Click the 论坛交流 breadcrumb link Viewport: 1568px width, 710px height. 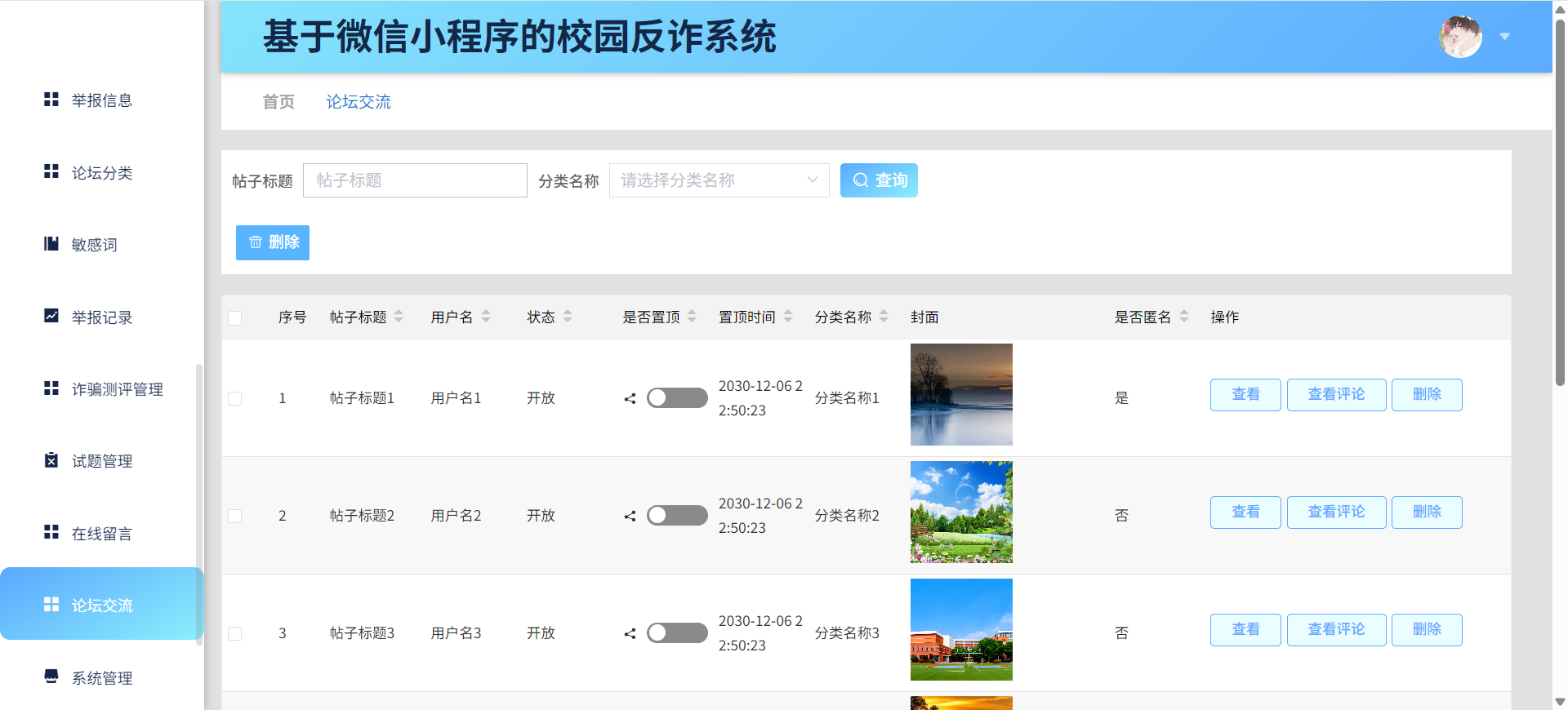tap(359, 102)
